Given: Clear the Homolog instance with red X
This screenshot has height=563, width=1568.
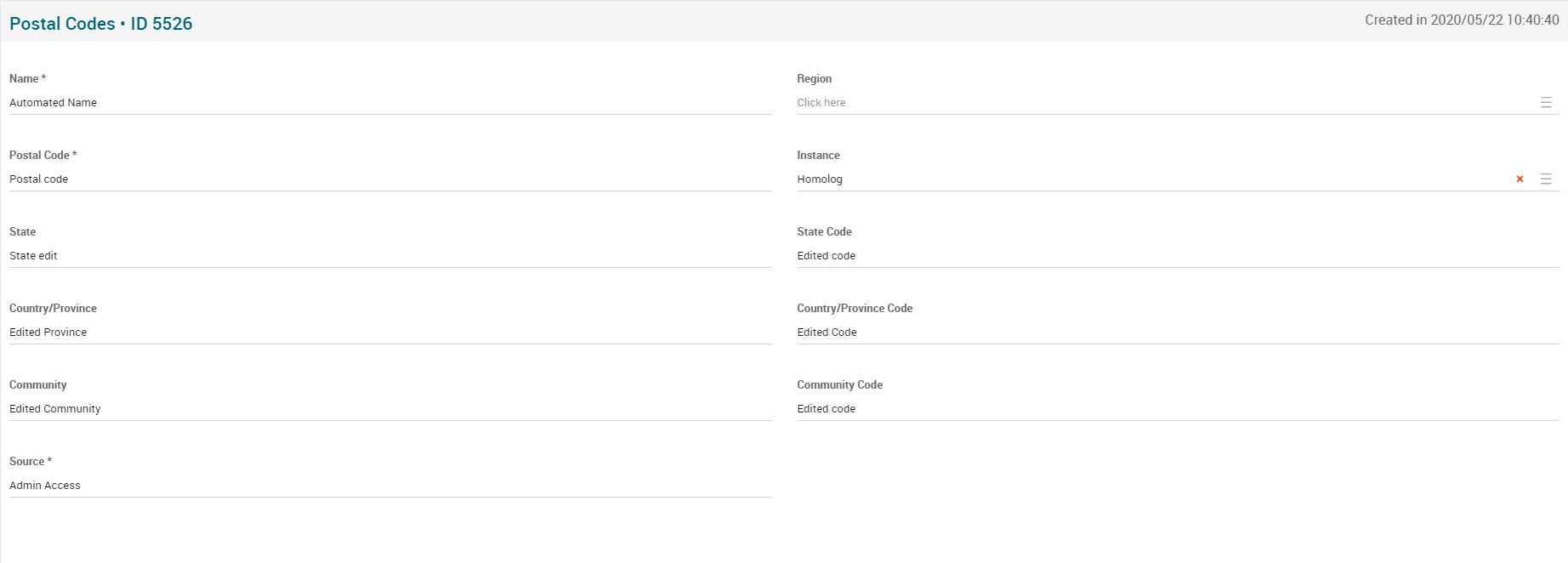Looking at the screenshot, I should (1520, 179).
